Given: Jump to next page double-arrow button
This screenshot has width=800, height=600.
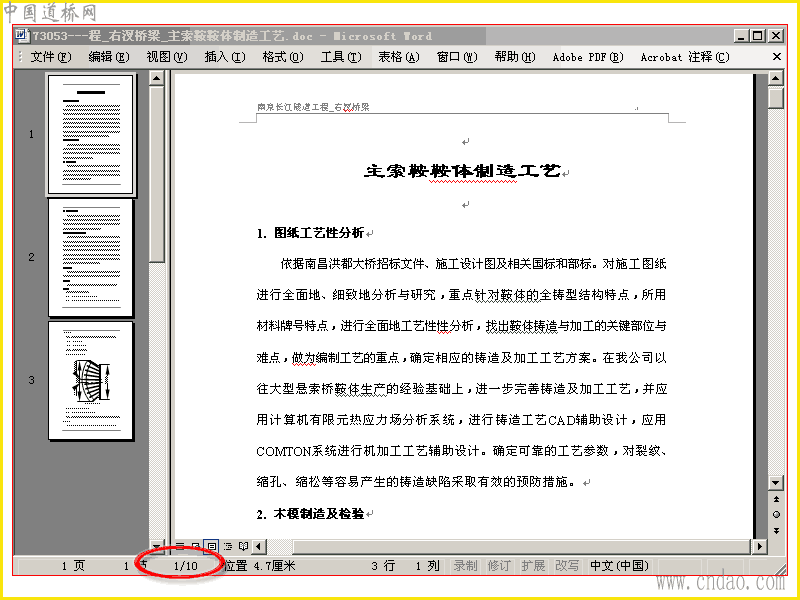Looking at the screenshot, I should point(776,531).
